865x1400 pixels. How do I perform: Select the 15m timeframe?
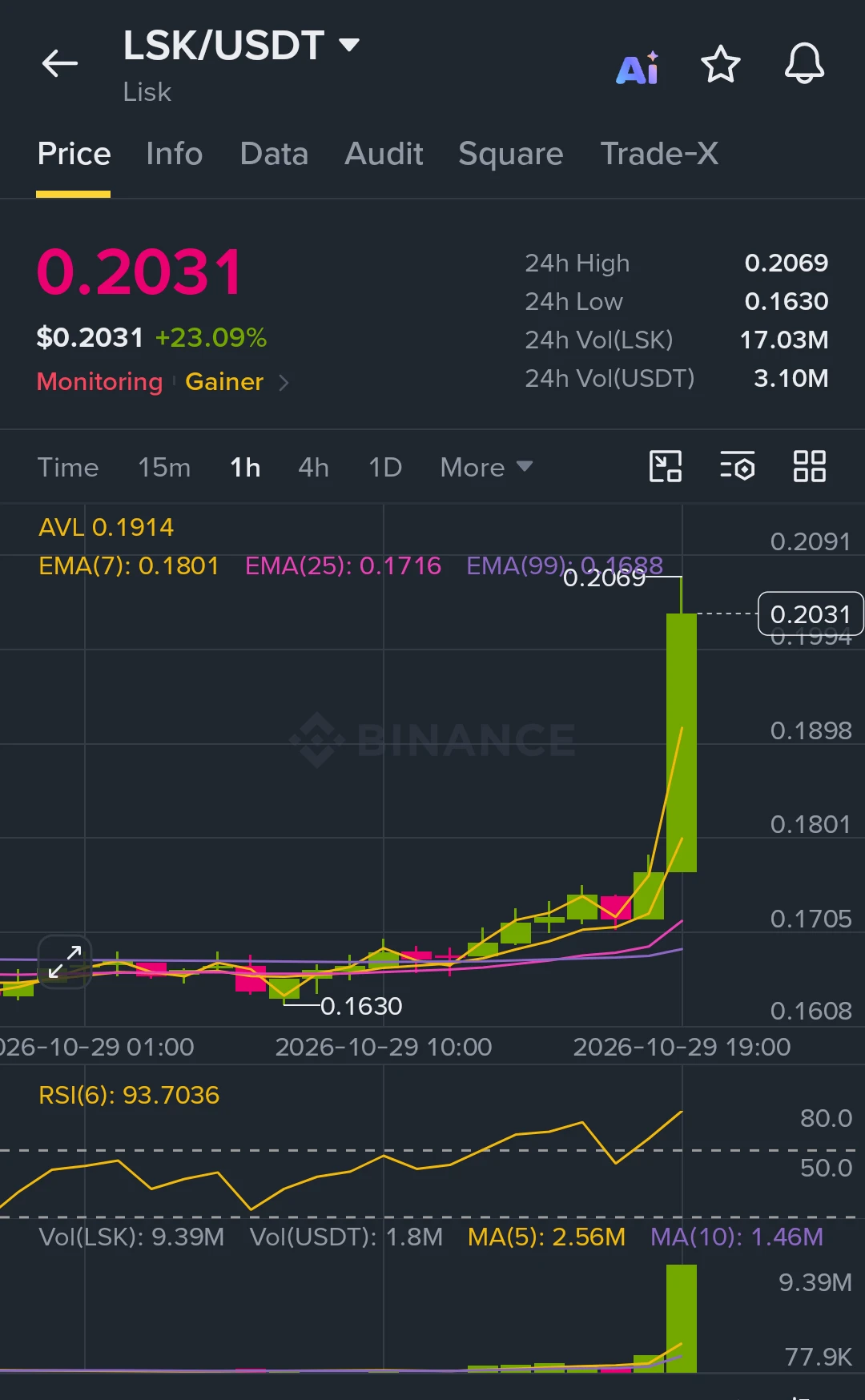click(x=164, y=468)
